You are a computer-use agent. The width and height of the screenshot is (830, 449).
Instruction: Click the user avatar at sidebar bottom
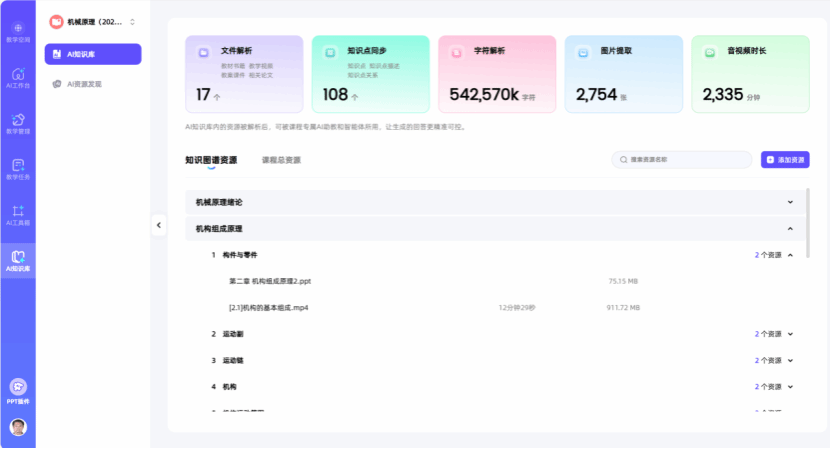[18, 427]
